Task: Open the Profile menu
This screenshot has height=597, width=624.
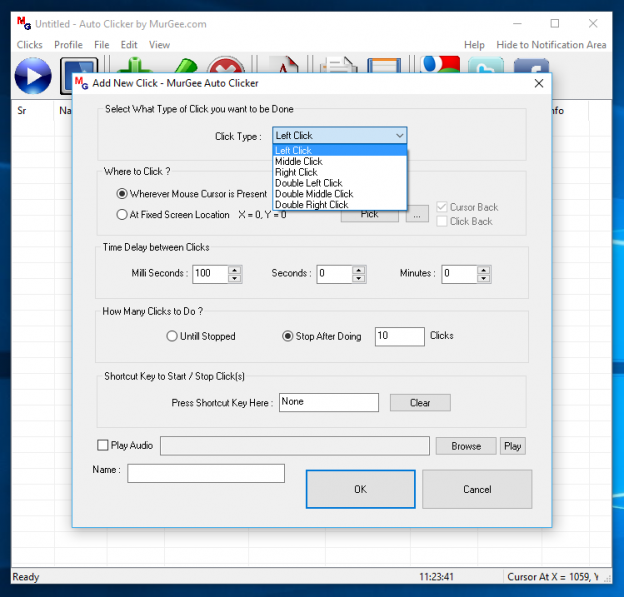Action: tap(68, 45)
